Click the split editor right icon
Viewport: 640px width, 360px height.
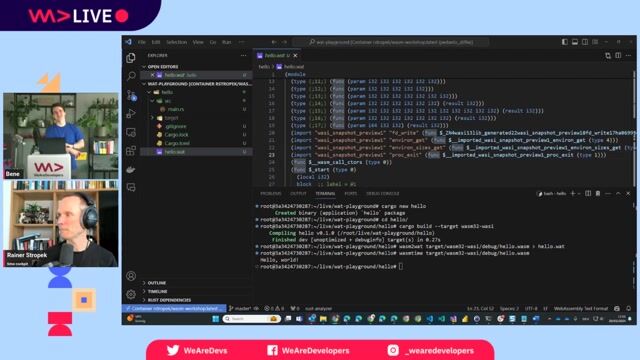(618, 56)
